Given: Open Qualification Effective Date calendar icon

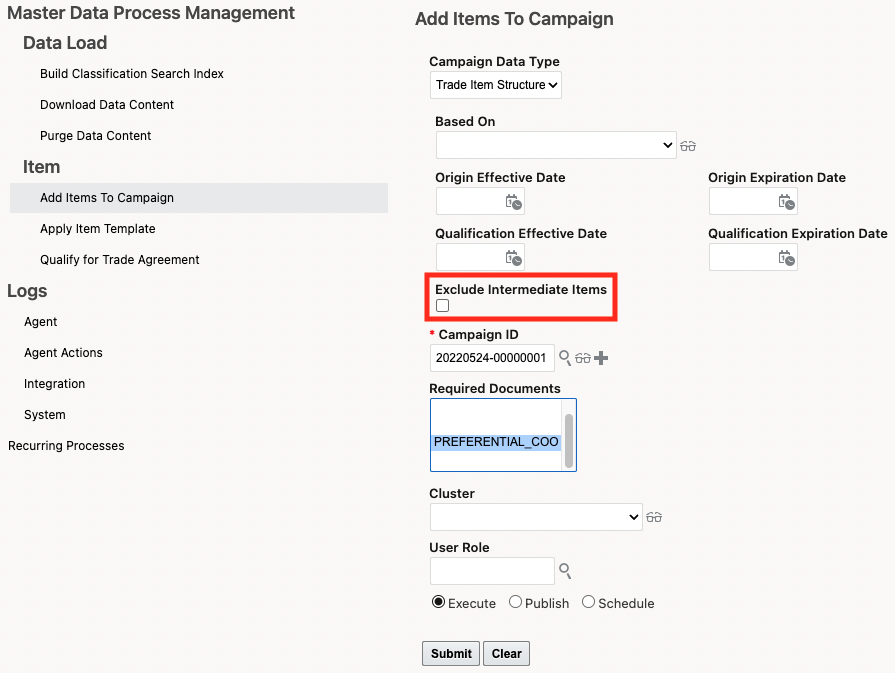Looking at the screenshot, I should point(514,258).
